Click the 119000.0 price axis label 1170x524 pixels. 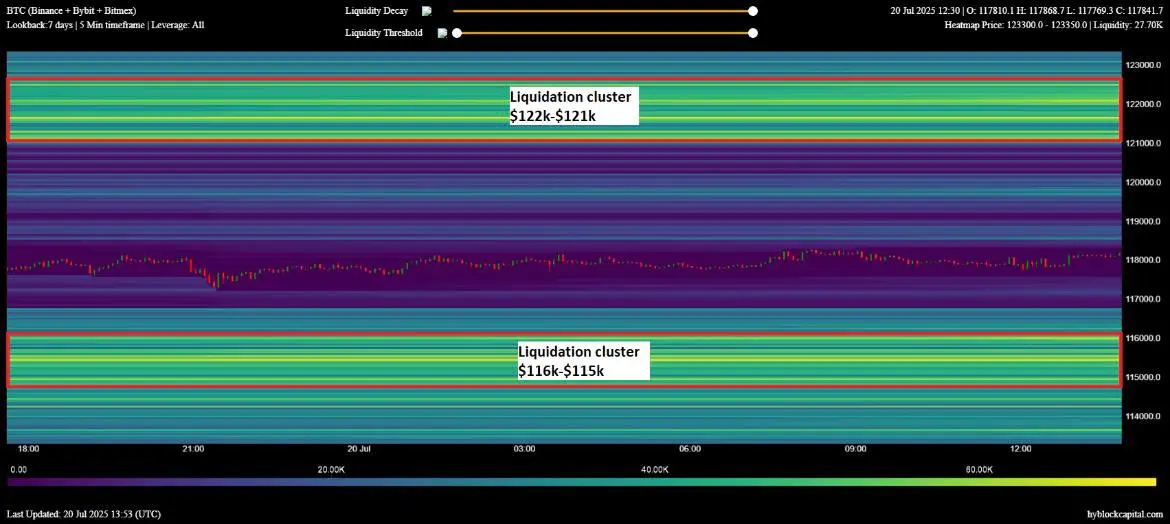coord(1143,221)
